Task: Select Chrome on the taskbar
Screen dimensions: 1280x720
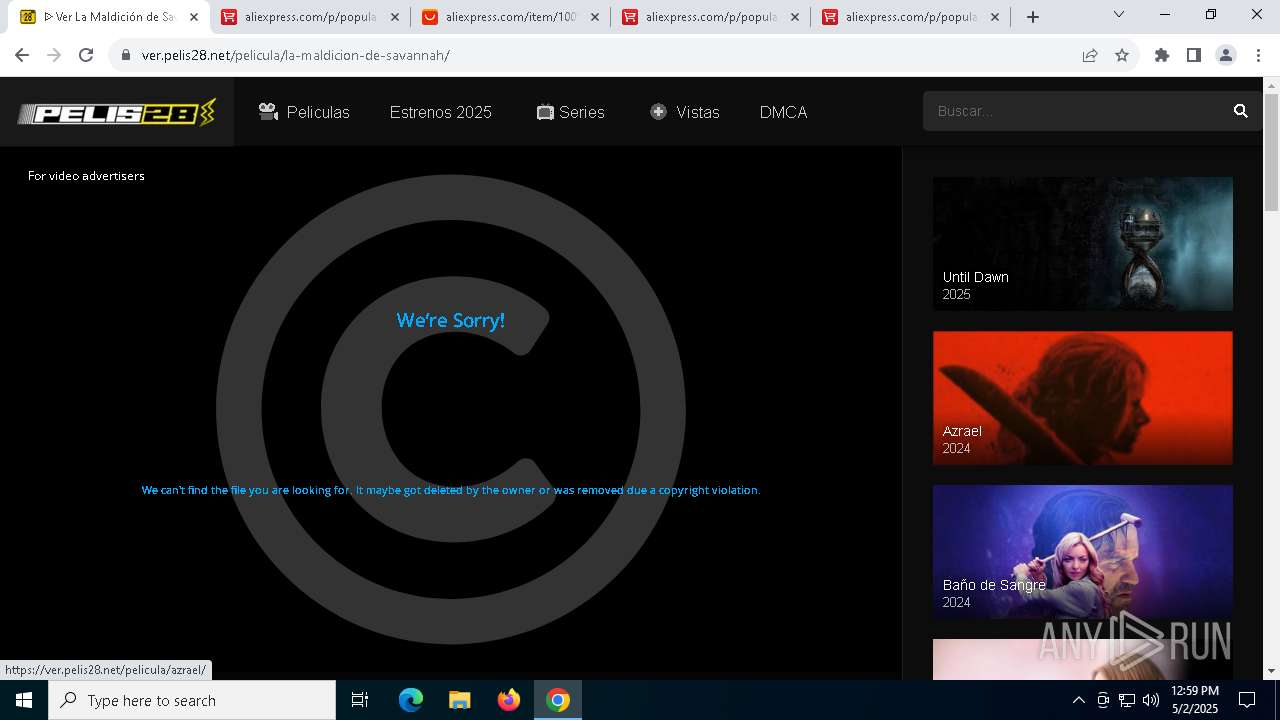Action: [x=558, y=700]
